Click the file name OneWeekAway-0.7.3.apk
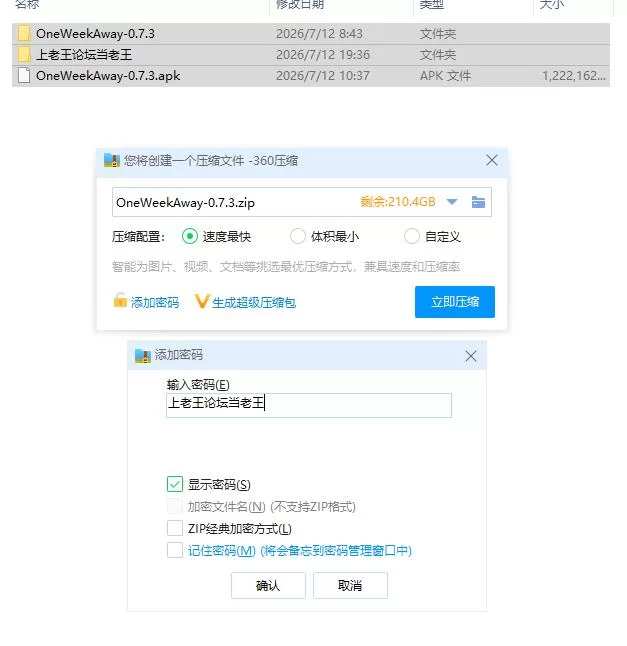The image size is (627, 646). [x=108, y=76]
